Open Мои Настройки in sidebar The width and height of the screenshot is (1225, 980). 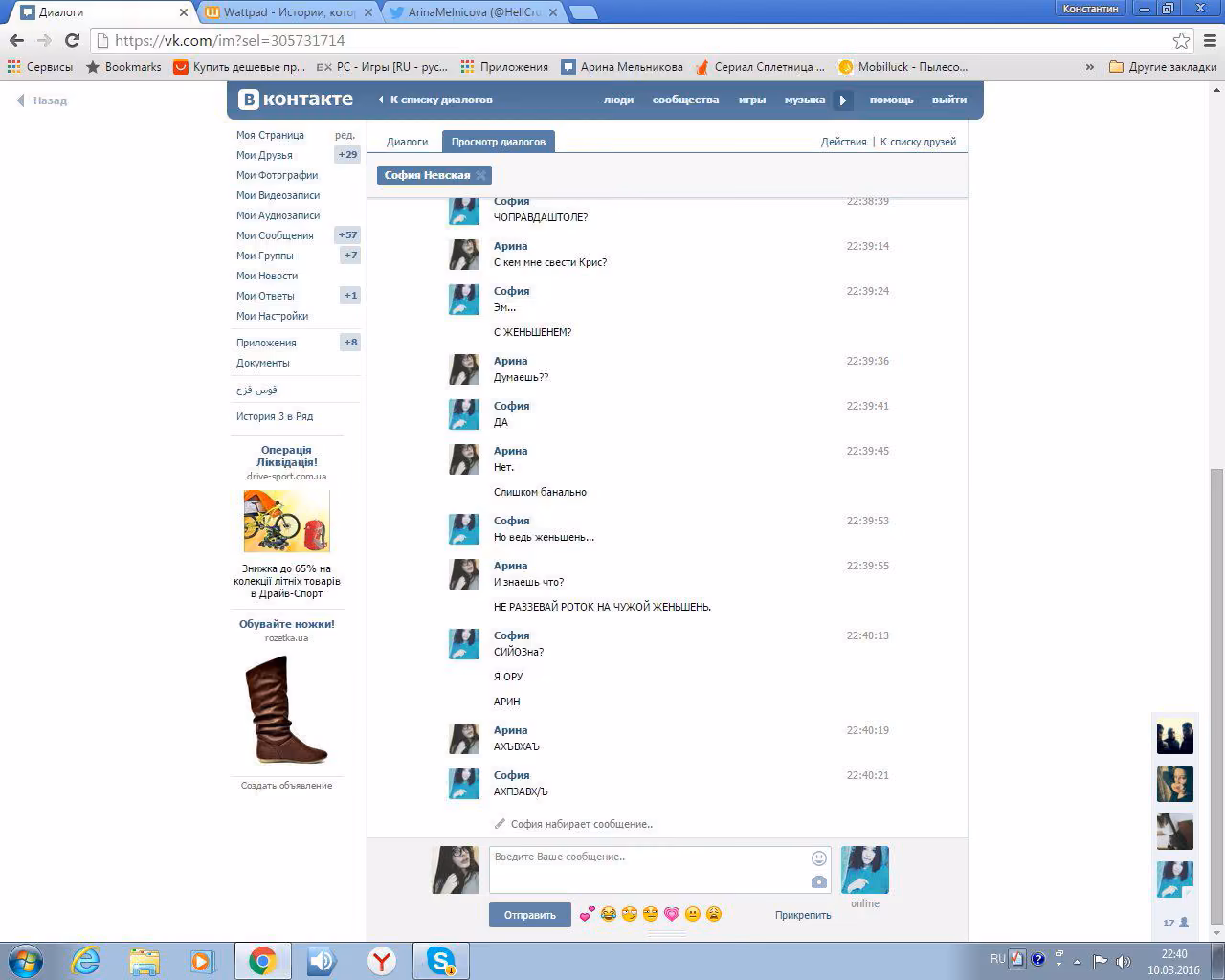click(x=272, y=316)
